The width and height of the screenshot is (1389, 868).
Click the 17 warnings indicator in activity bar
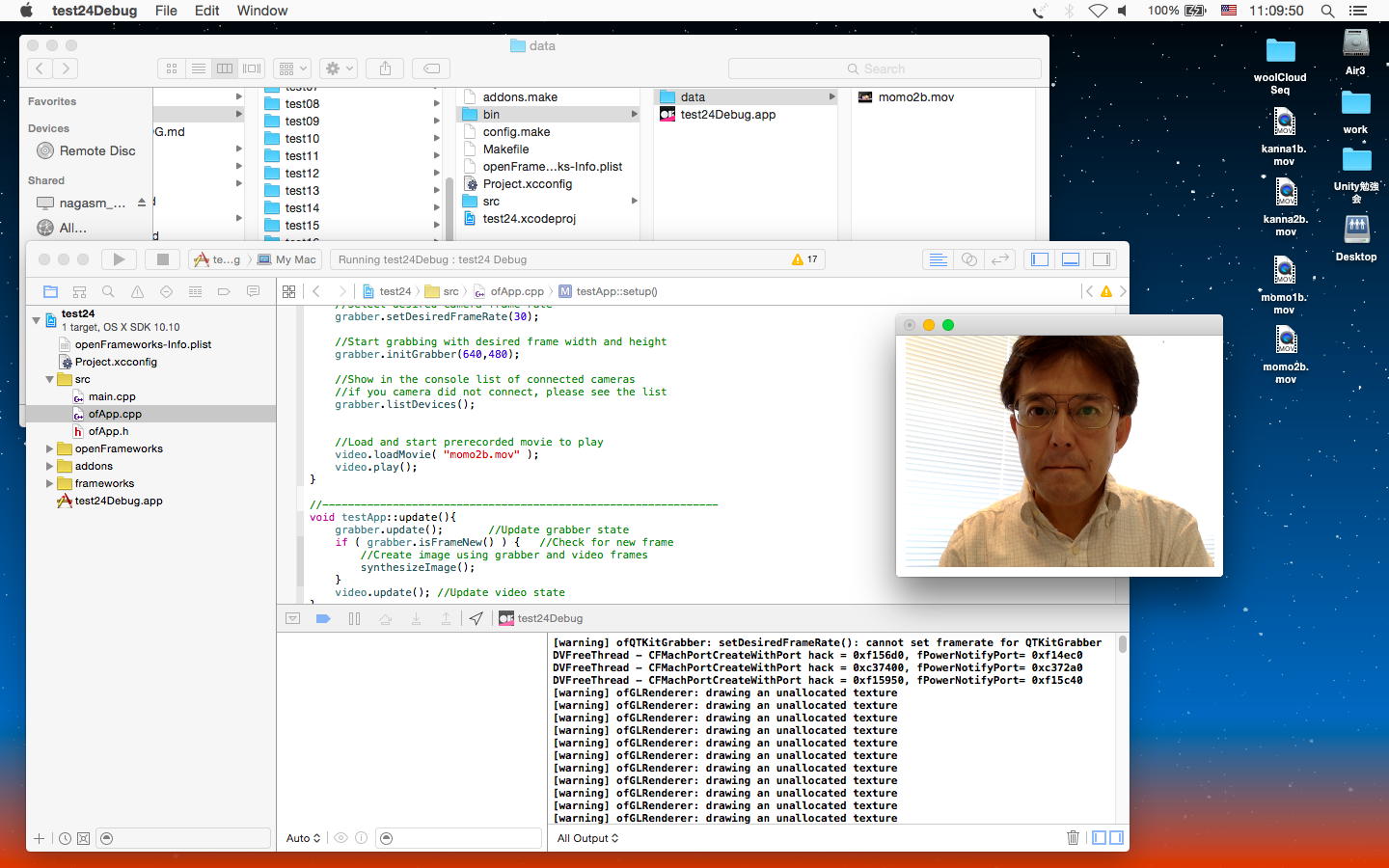point(804,259)
